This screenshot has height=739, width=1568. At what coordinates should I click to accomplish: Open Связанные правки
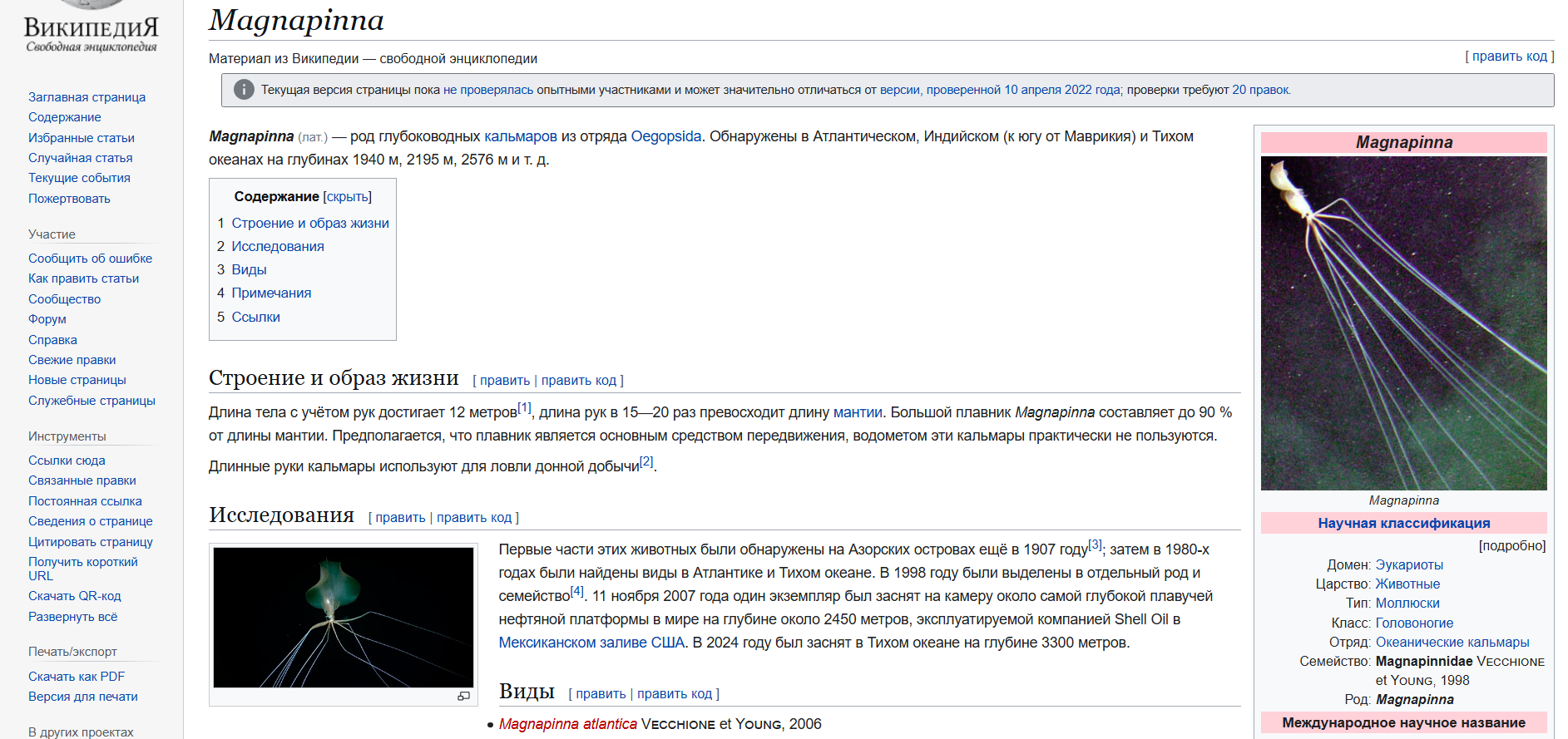pos(82,480)
